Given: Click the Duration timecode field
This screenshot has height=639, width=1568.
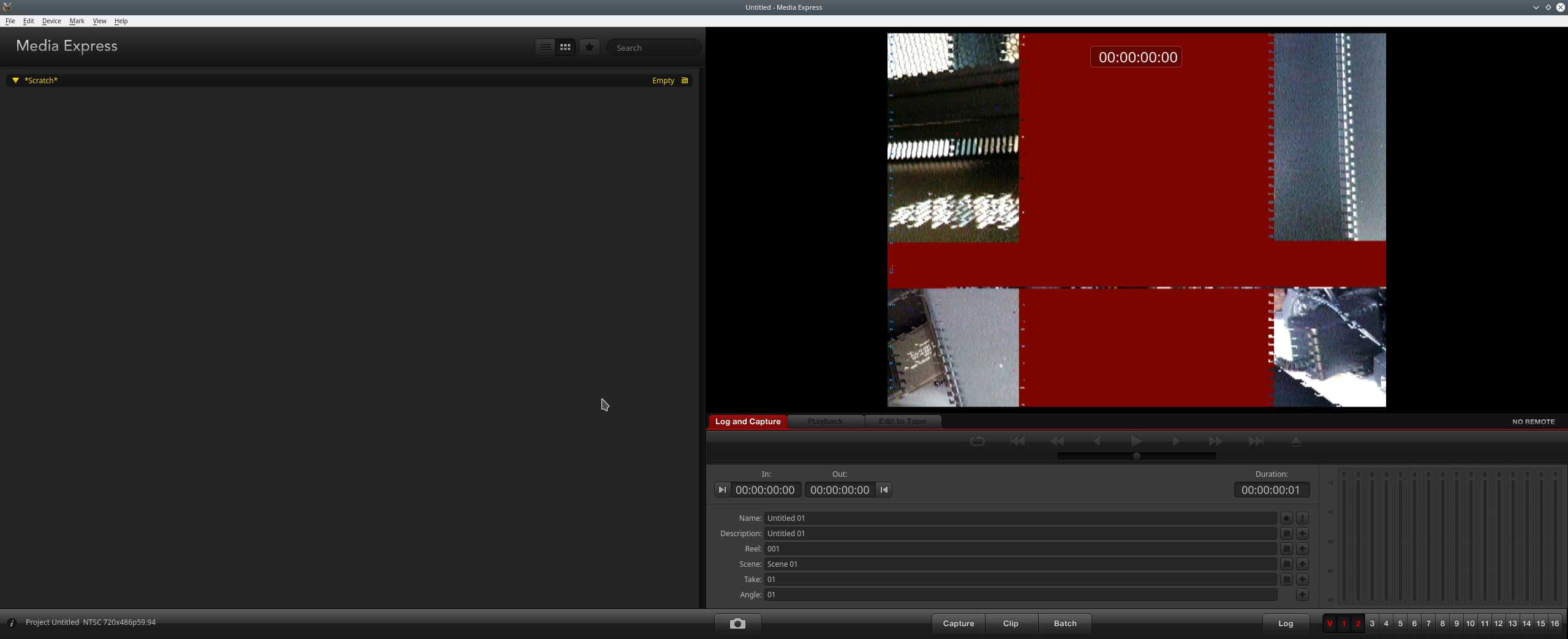Looking at the screenshot, I should tap(1271, 490).
